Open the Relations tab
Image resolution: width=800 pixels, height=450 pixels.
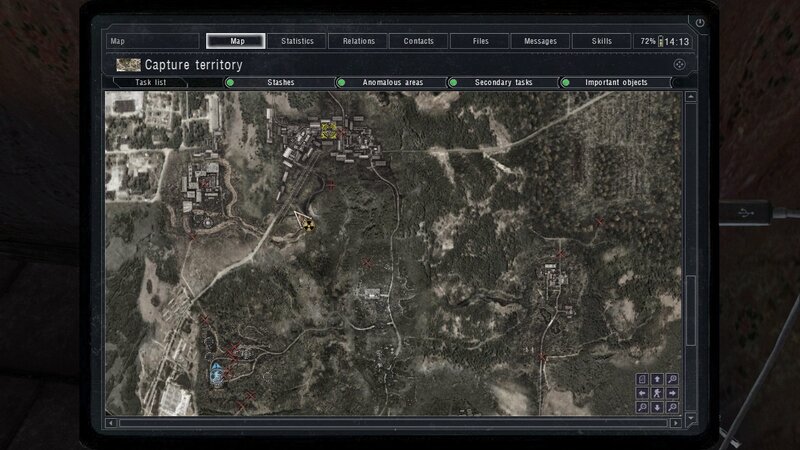pyautogui.click(x=358, y=41)
